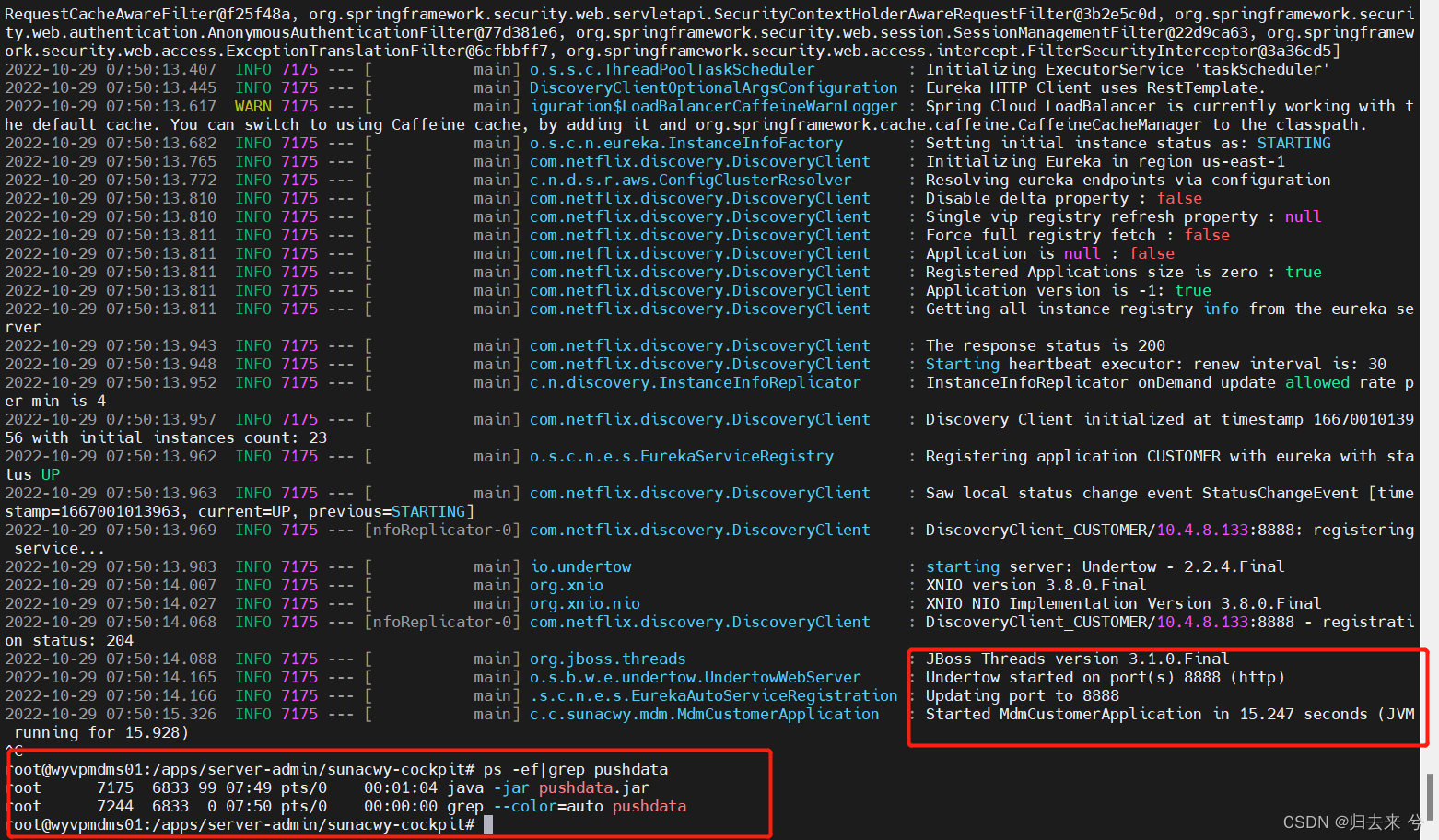Viewport: 1439px width, 840px height.
Task: Click the 'running for 15.928)' text
Action: coord(100,733)
